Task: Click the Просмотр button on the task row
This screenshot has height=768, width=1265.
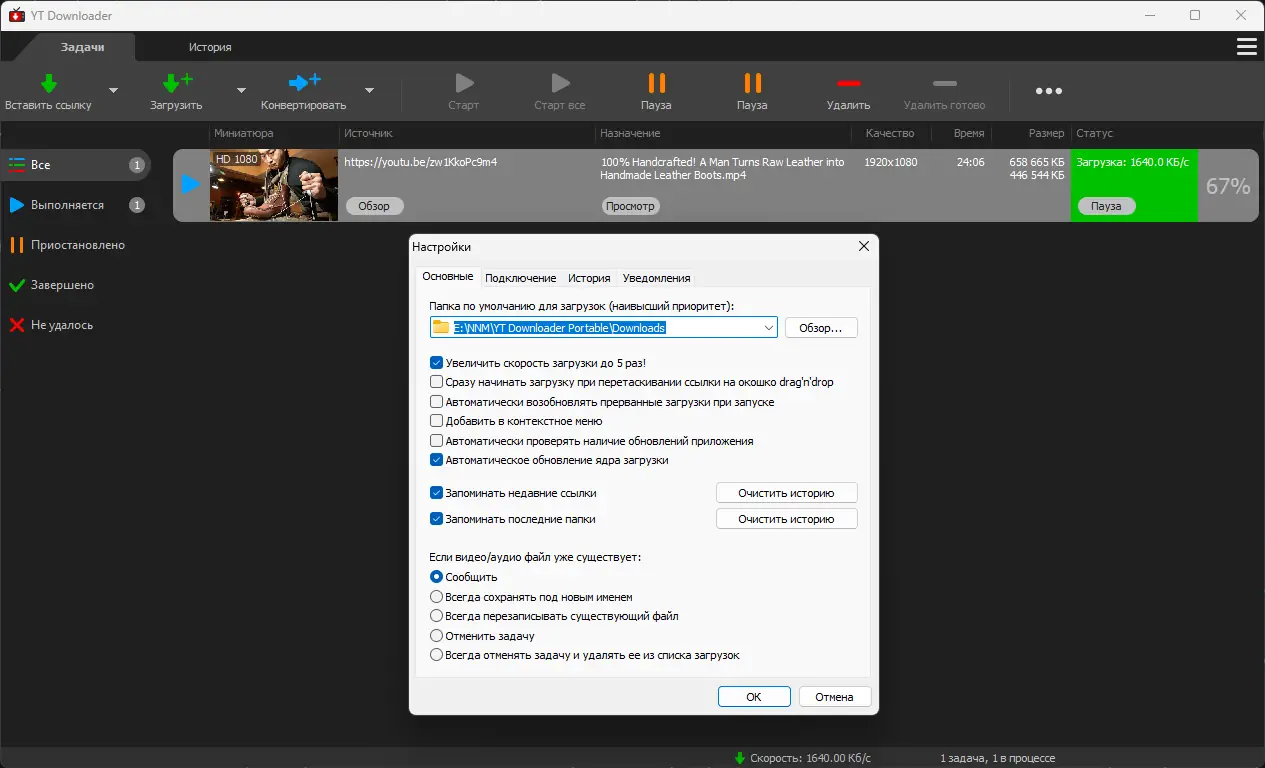Action: tap(630, 206)
